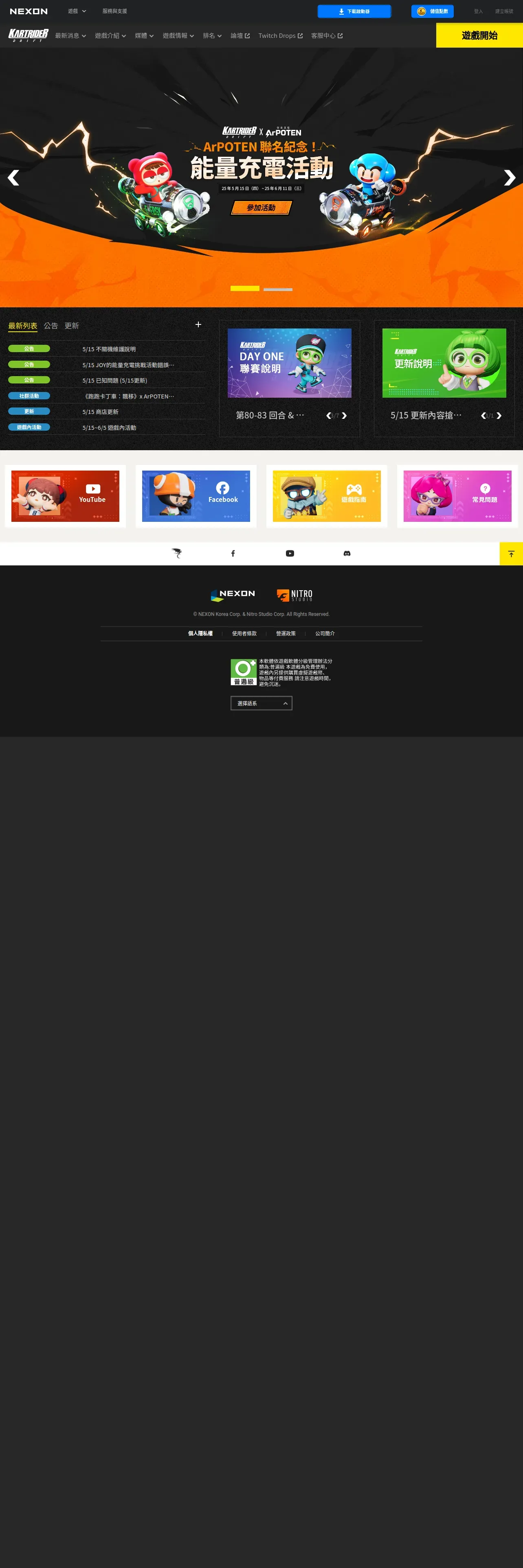Open the Twitch Drops external link
This screenshot has width=523, height=1568.
click(x=281, y=35)
